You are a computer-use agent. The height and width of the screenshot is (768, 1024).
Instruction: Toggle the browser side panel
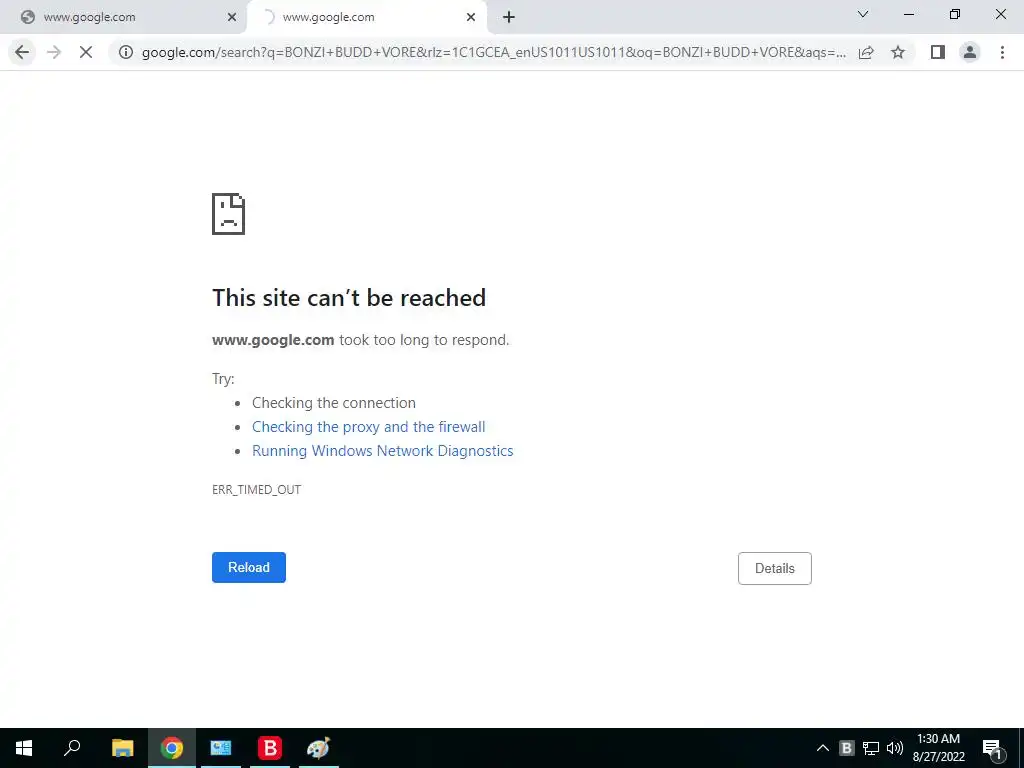[x=938, y=52]
